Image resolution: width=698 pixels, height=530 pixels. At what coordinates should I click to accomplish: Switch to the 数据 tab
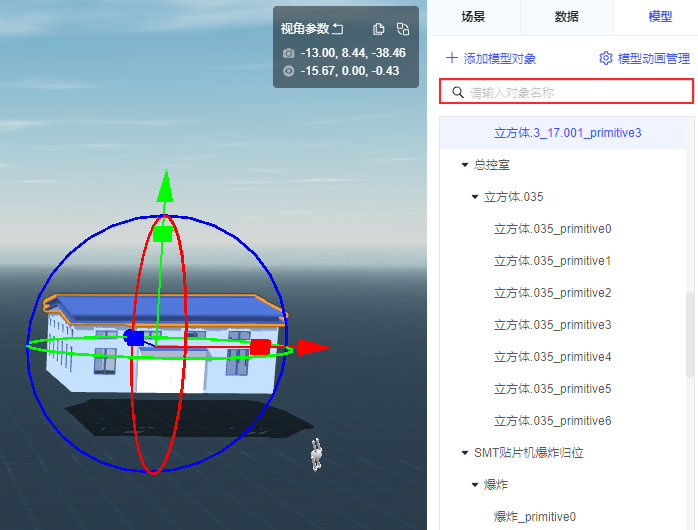coord(567,17)
